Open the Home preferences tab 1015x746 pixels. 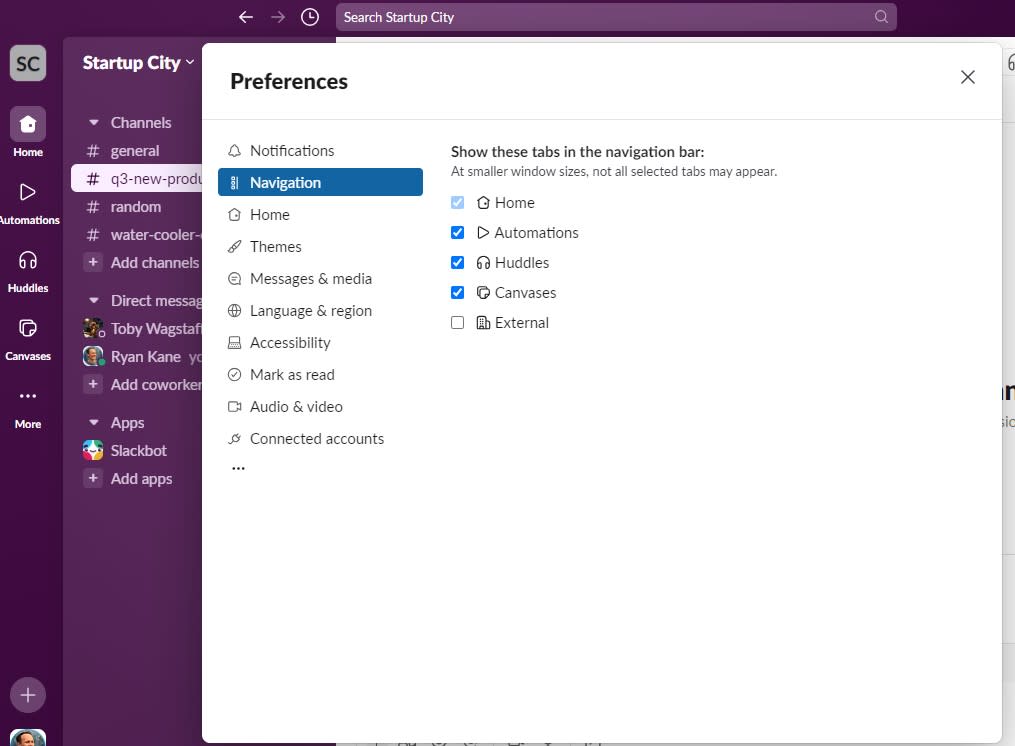click(320, 214)
